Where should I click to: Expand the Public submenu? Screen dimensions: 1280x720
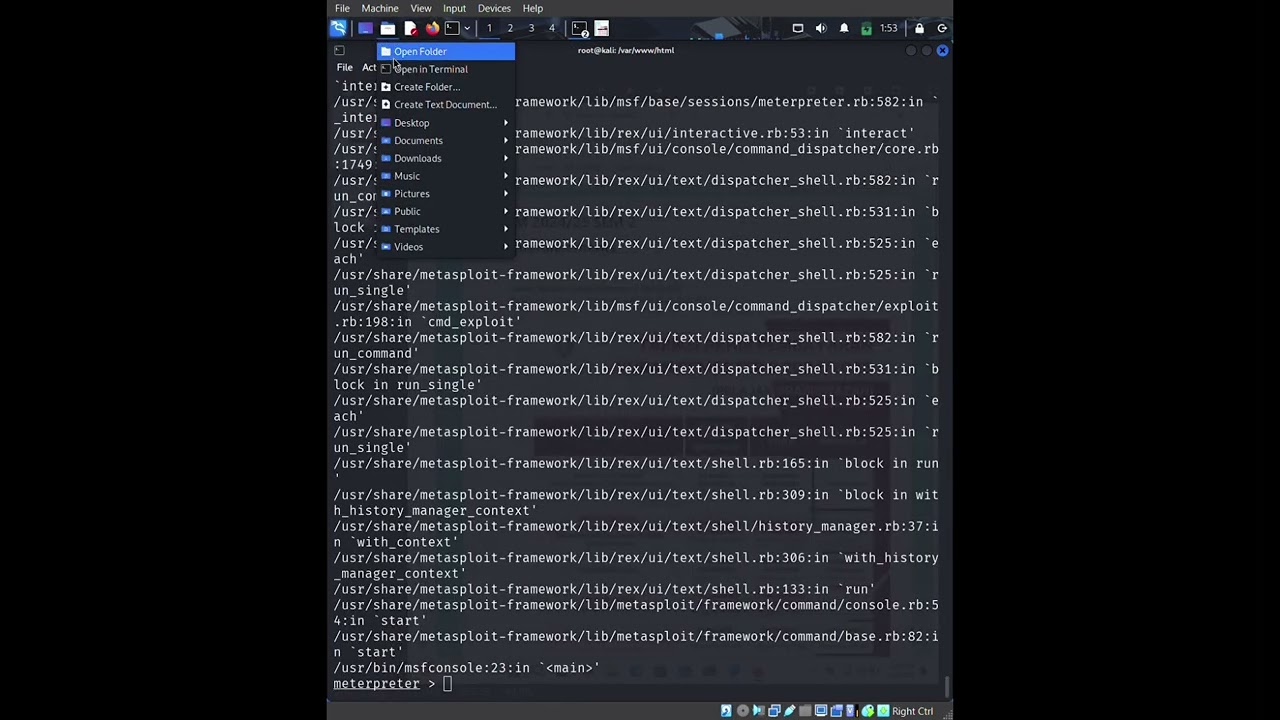[446, 211]
